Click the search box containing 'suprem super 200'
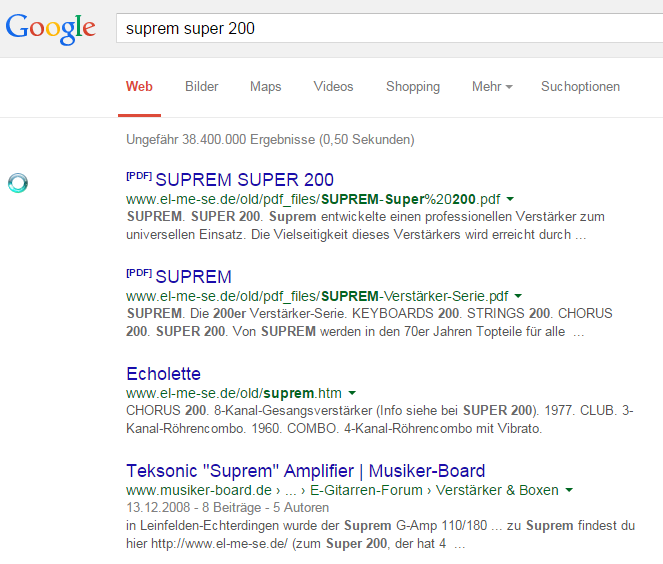 point(380,29)
